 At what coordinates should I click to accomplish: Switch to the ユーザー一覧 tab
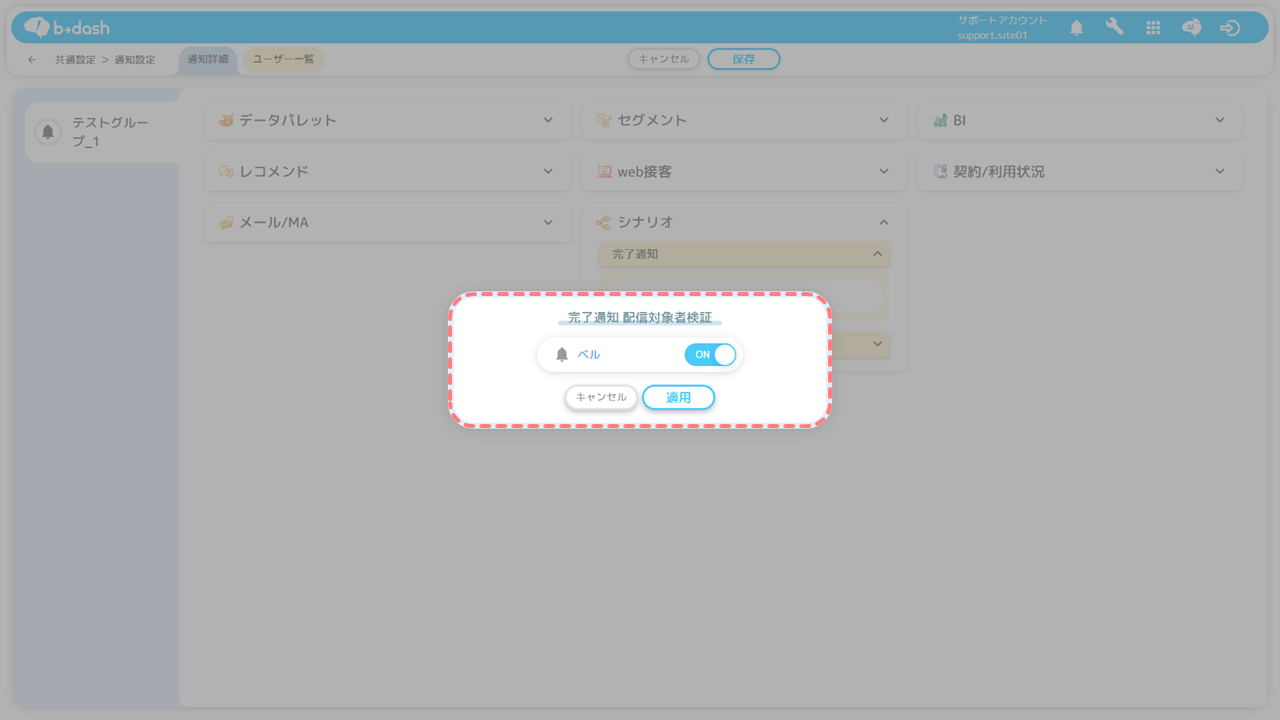point(283,60)
